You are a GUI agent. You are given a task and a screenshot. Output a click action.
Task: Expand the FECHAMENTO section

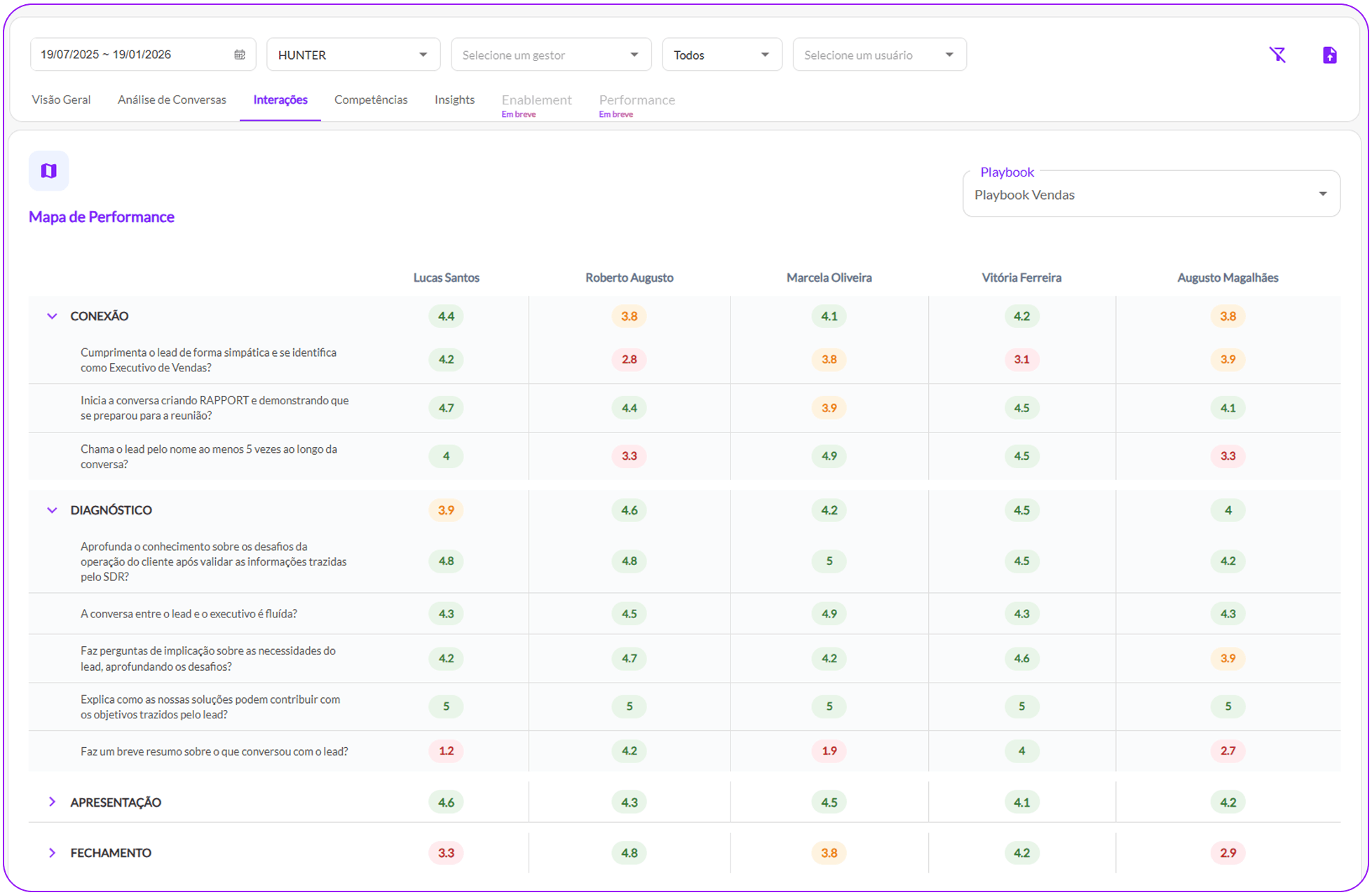(x=52, y=853)
